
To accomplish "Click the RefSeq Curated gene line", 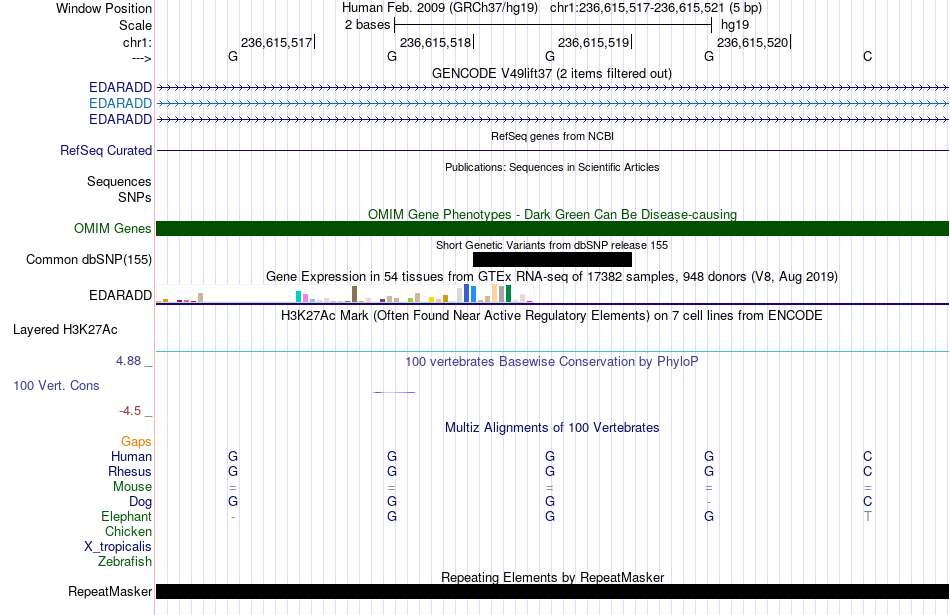I will [552, 150].
